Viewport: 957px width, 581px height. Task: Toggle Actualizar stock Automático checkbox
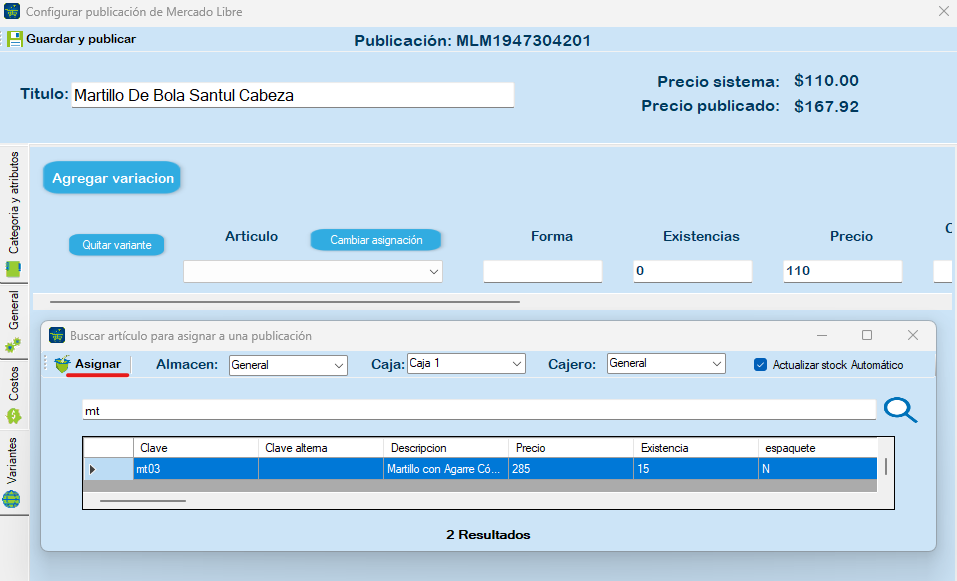tap(760, 365)
